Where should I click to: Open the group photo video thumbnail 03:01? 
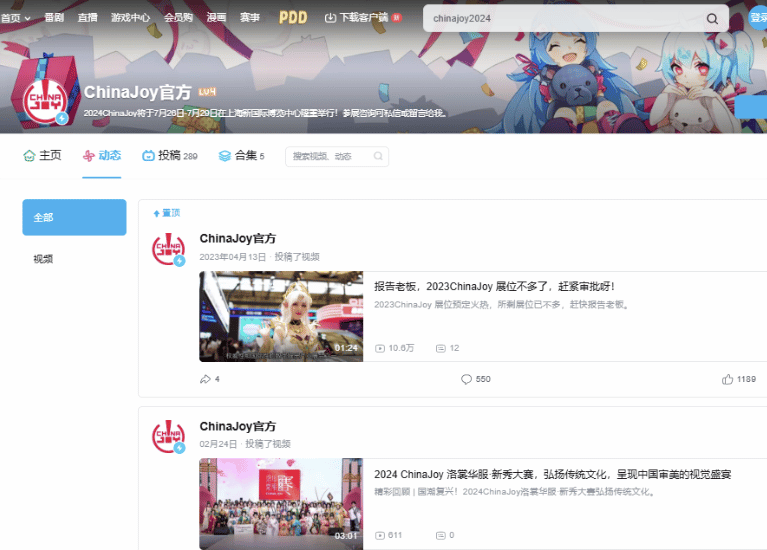pyautogui.click(x=281, y=504)
